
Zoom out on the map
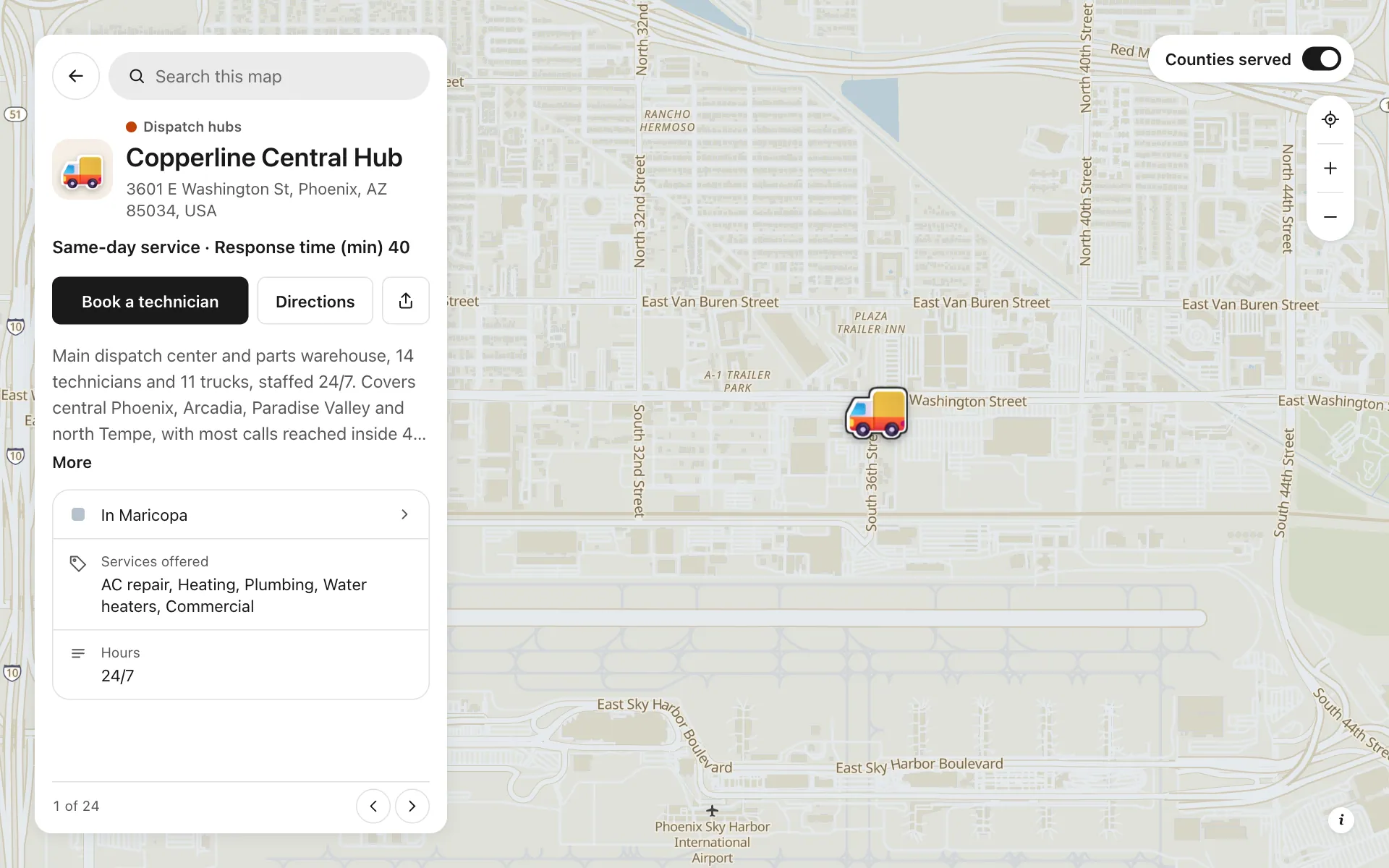point(1330,217)
